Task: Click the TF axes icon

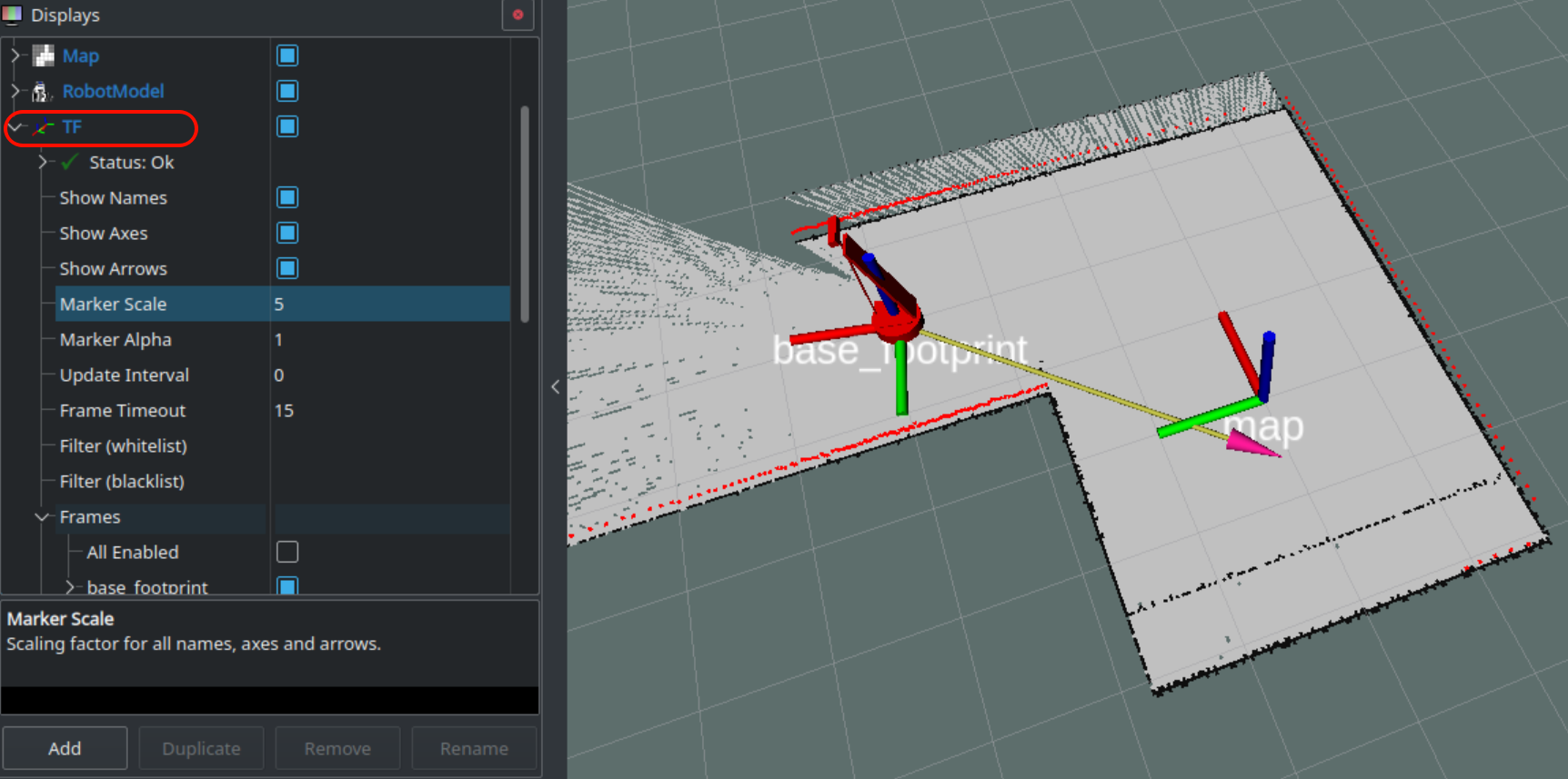Action: tap(44, 127)
